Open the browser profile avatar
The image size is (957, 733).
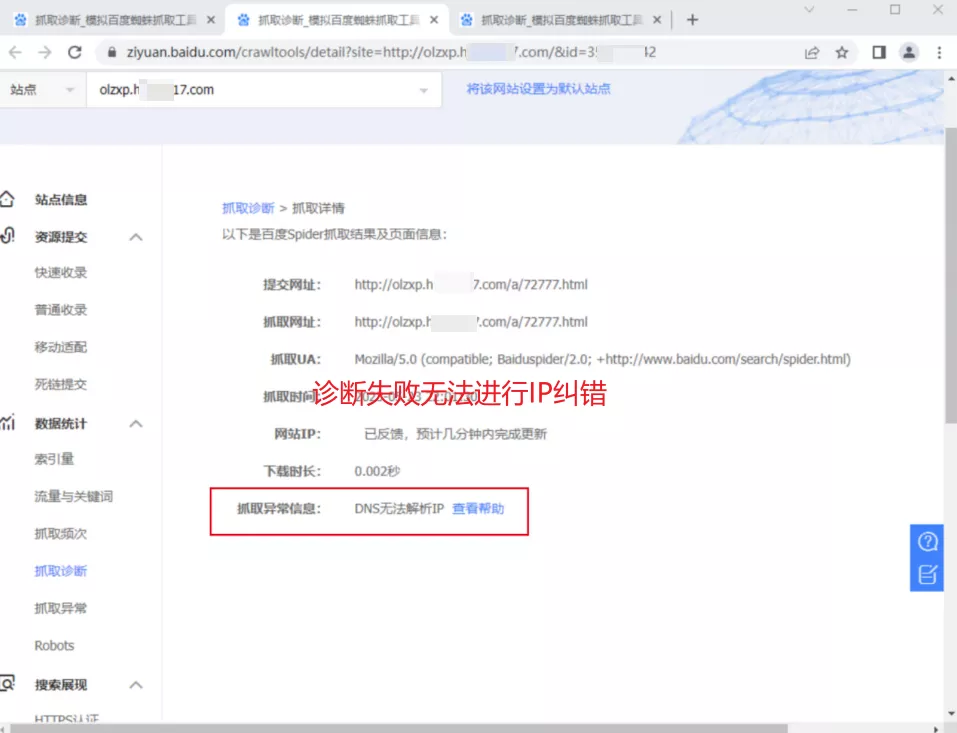909,52
